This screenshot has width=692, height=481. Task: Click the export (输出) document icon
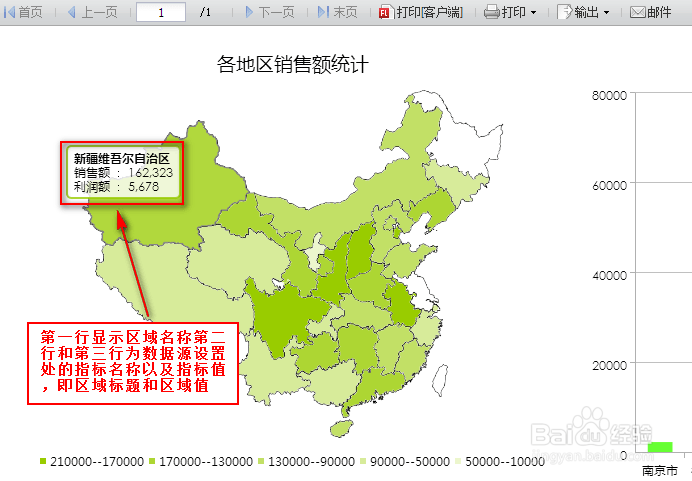pyautogui.click(x=564, y=12)
